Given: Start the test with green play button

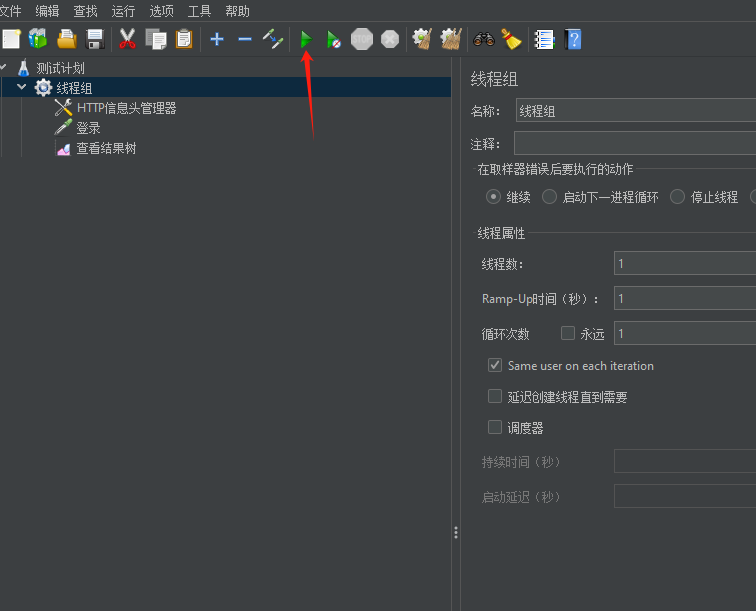Looking at the screenshot, I should (x=306, y=39).
